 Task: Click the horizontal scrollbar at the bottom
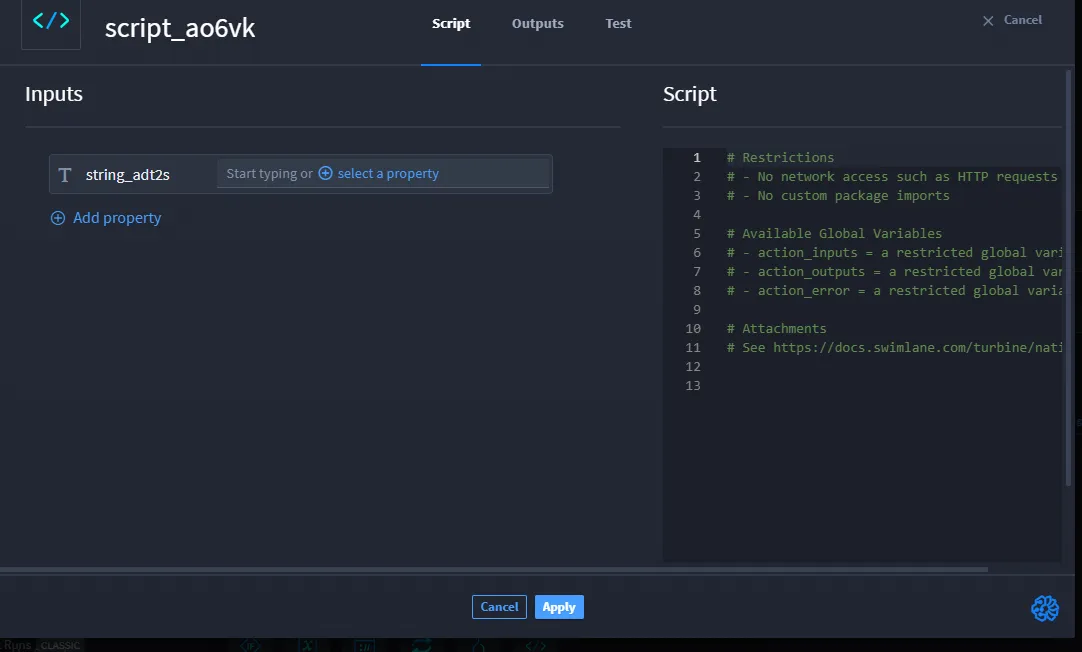[x=494, y=570]
